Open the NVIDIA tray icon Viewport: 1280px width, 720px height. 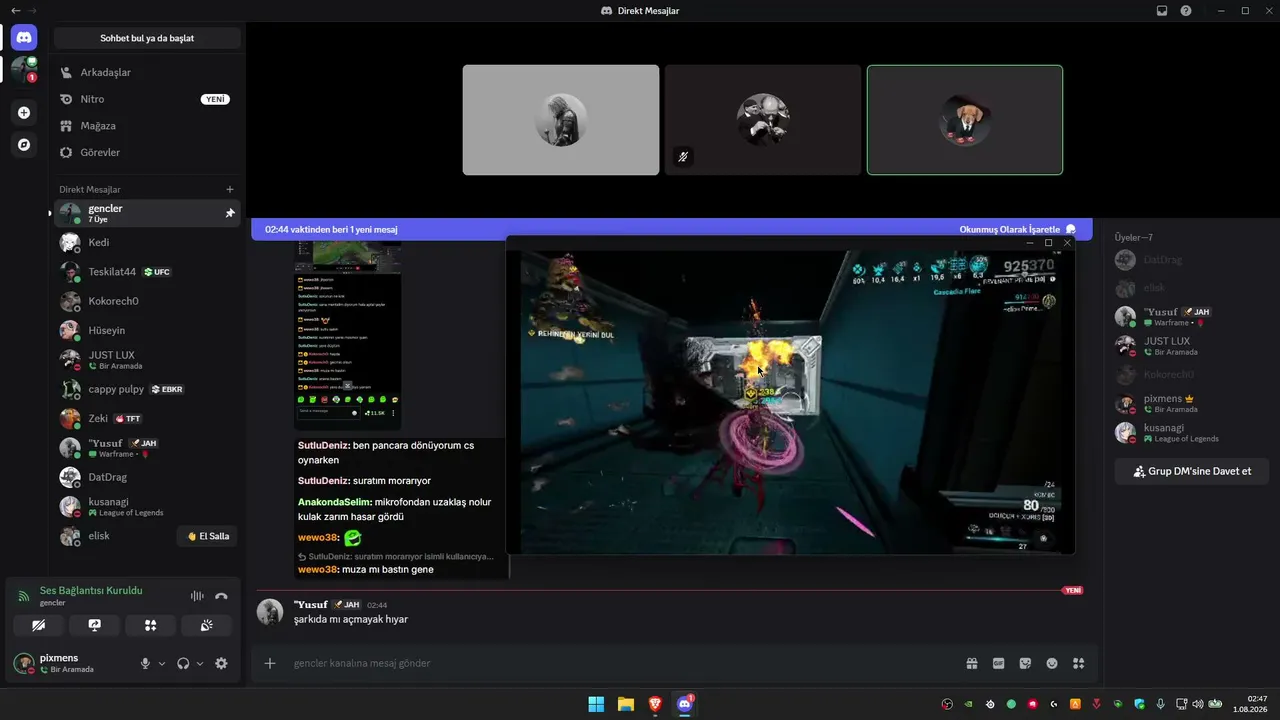pos(968,704)
